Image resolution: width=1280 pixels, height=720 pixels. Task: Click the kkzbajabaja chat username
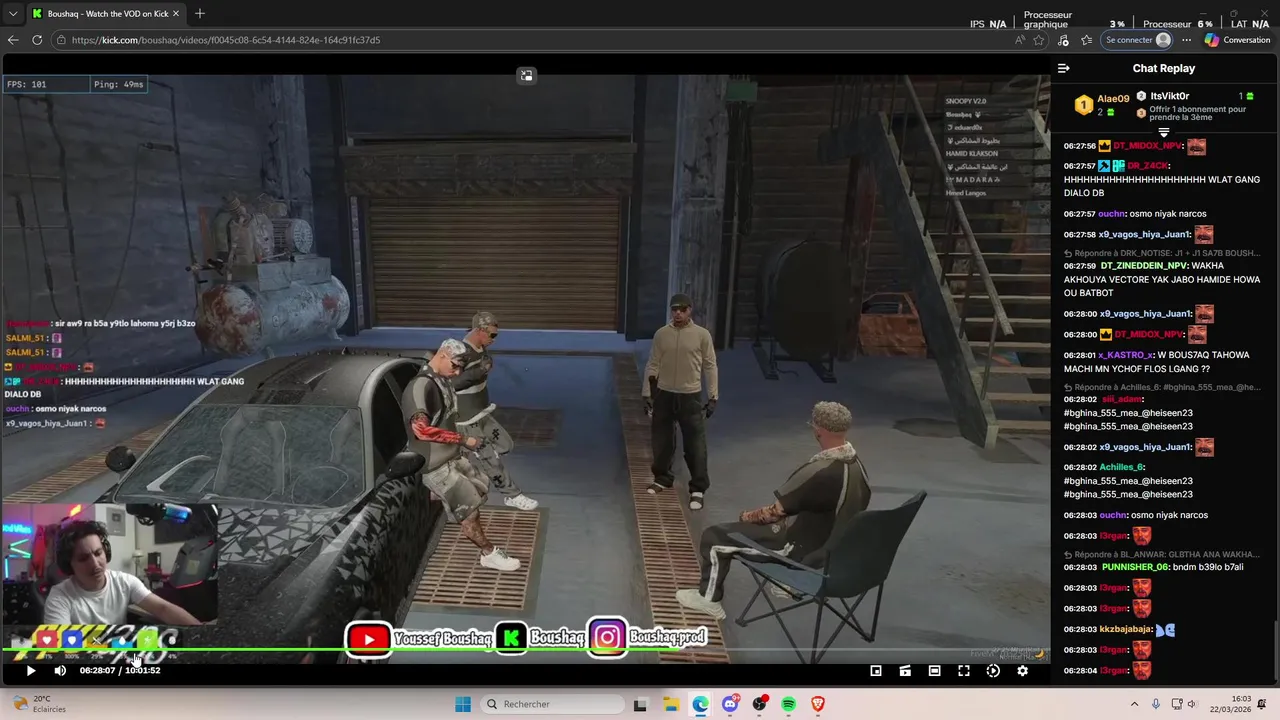click(1126, 629)
